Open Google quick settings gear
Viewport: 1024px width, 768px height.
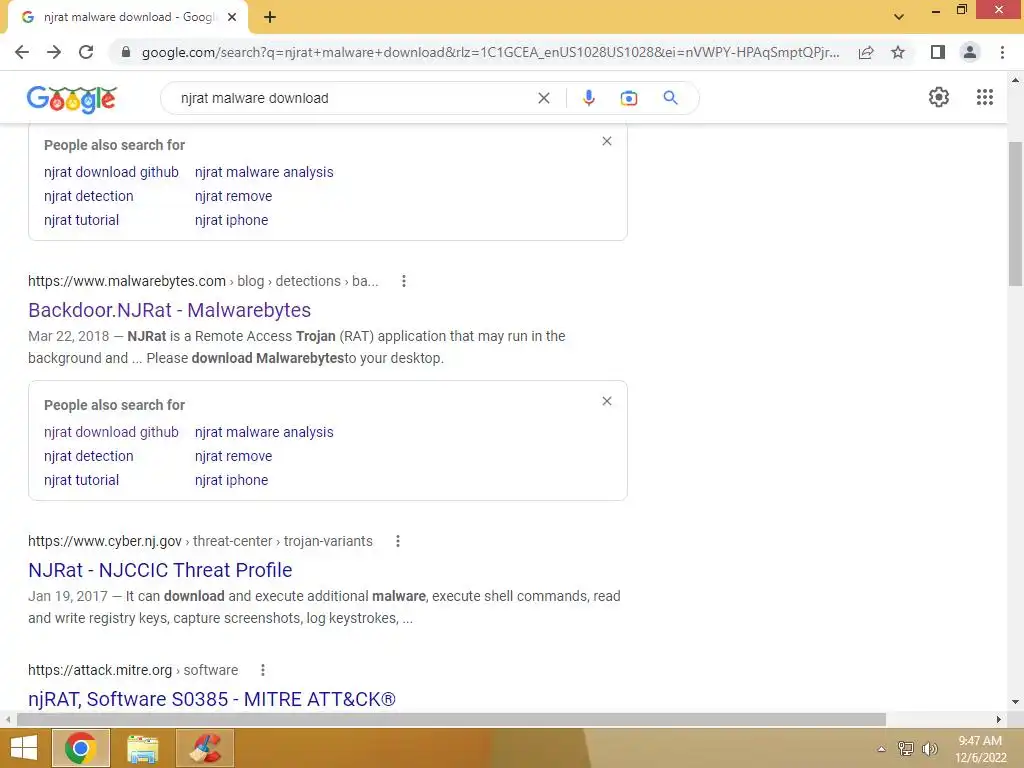[x=939, y=97]
